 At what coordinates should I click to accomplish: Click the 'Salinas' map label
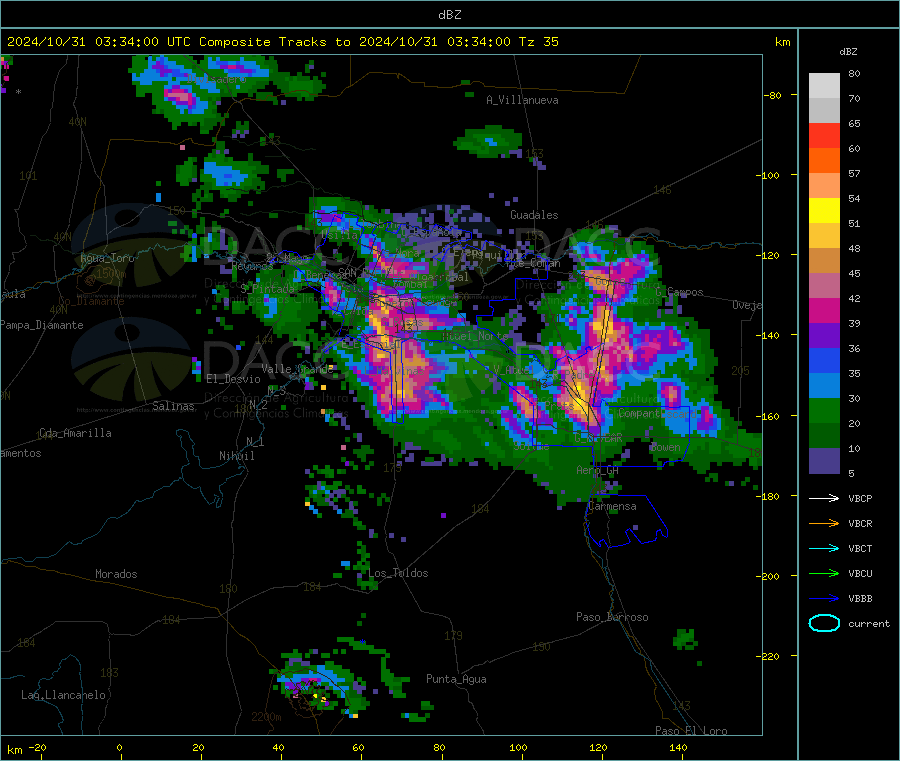pyautogui.click(x=173, y=406)
